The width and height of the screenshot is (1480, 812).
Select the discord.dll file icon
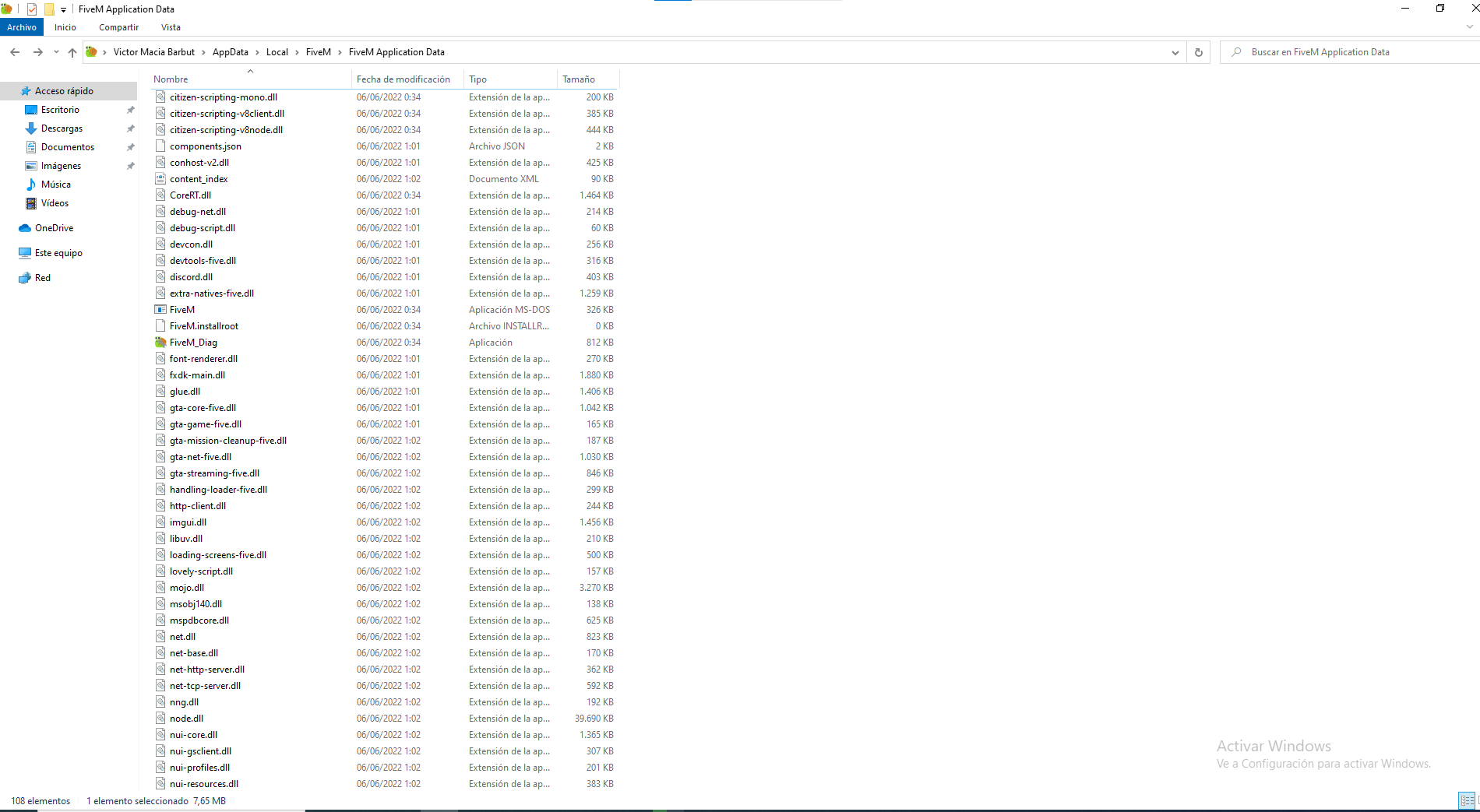[160, 277]
